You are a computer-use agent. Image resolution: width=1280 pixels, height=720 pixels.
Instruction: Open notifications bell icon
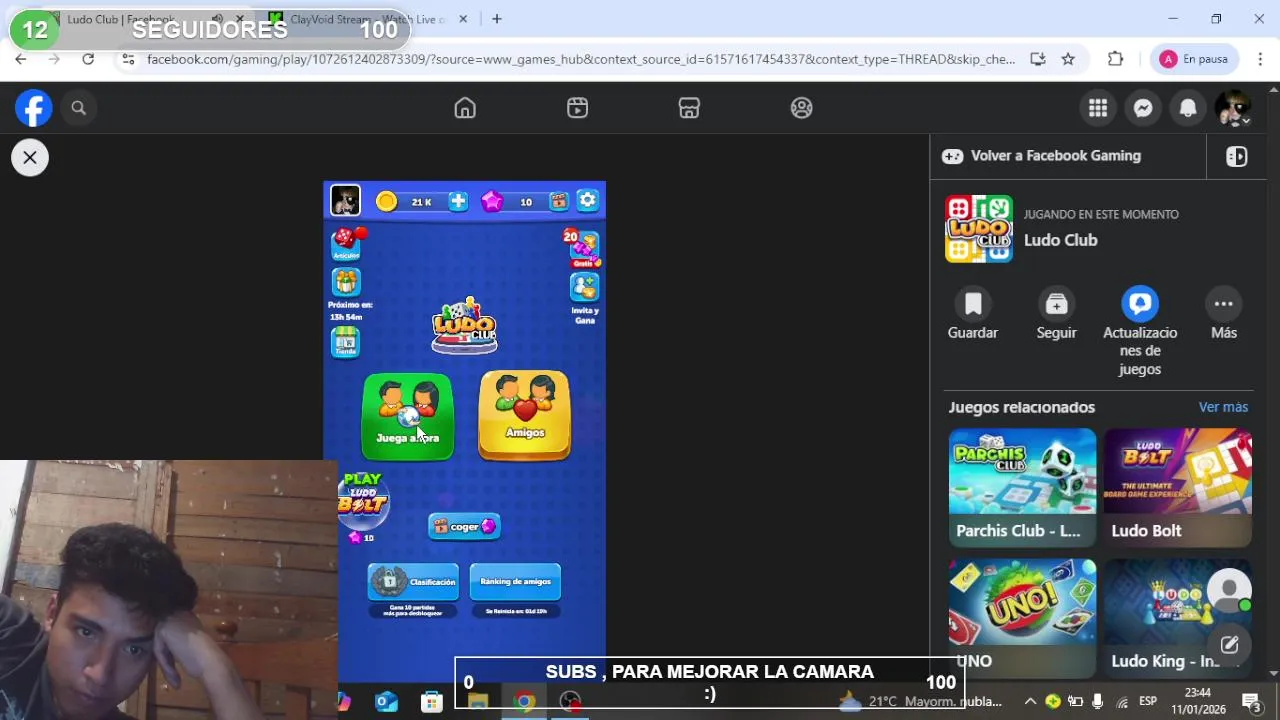coord(1188,108)
